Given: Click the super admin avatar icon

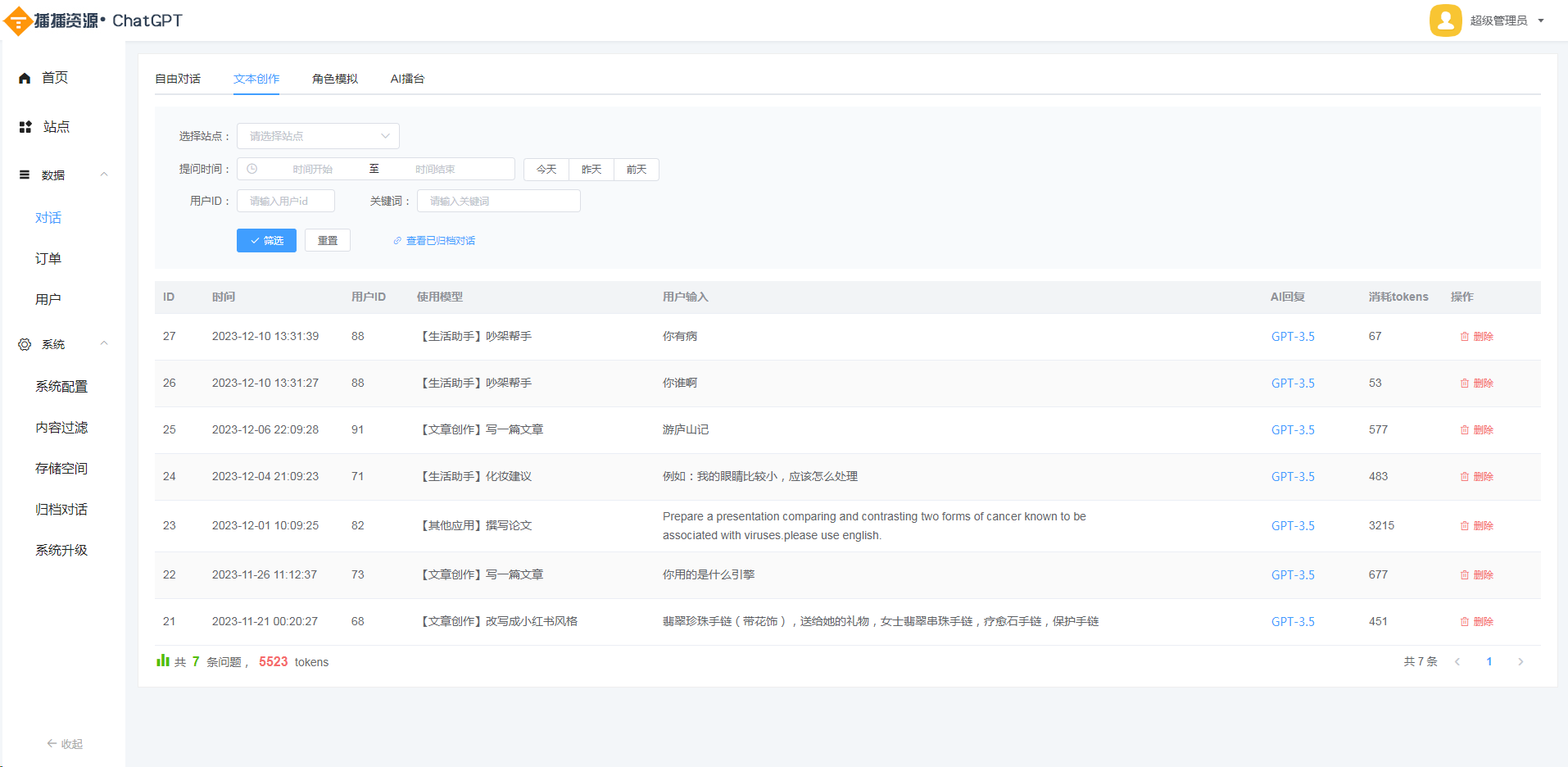Looking at the screenshot, I should pyautogui.click(x=1445, y=20).
